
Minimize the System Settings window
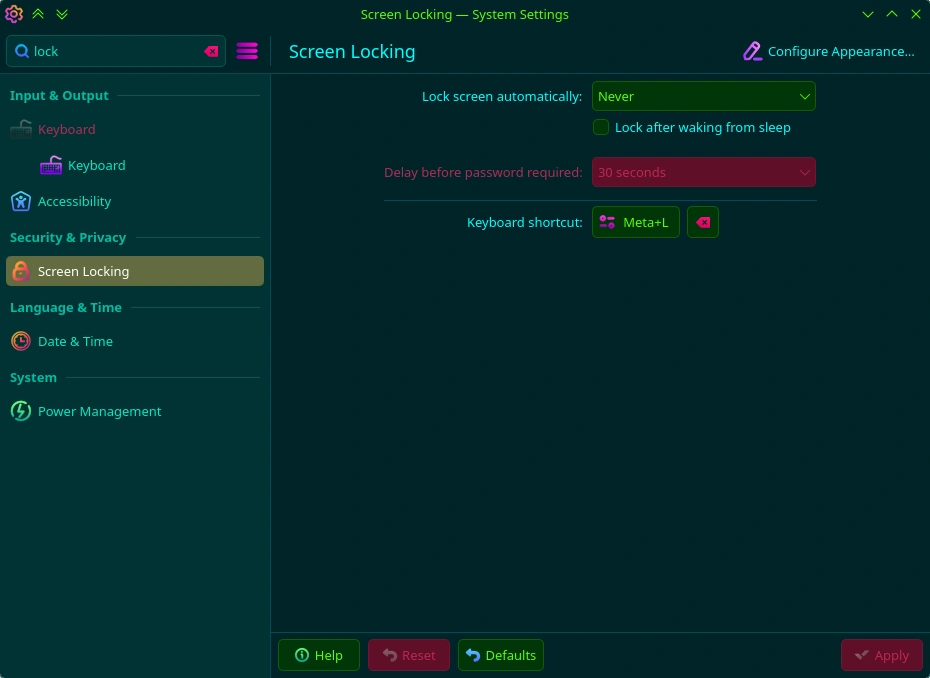pyautogui.click(x=868, y=14)
